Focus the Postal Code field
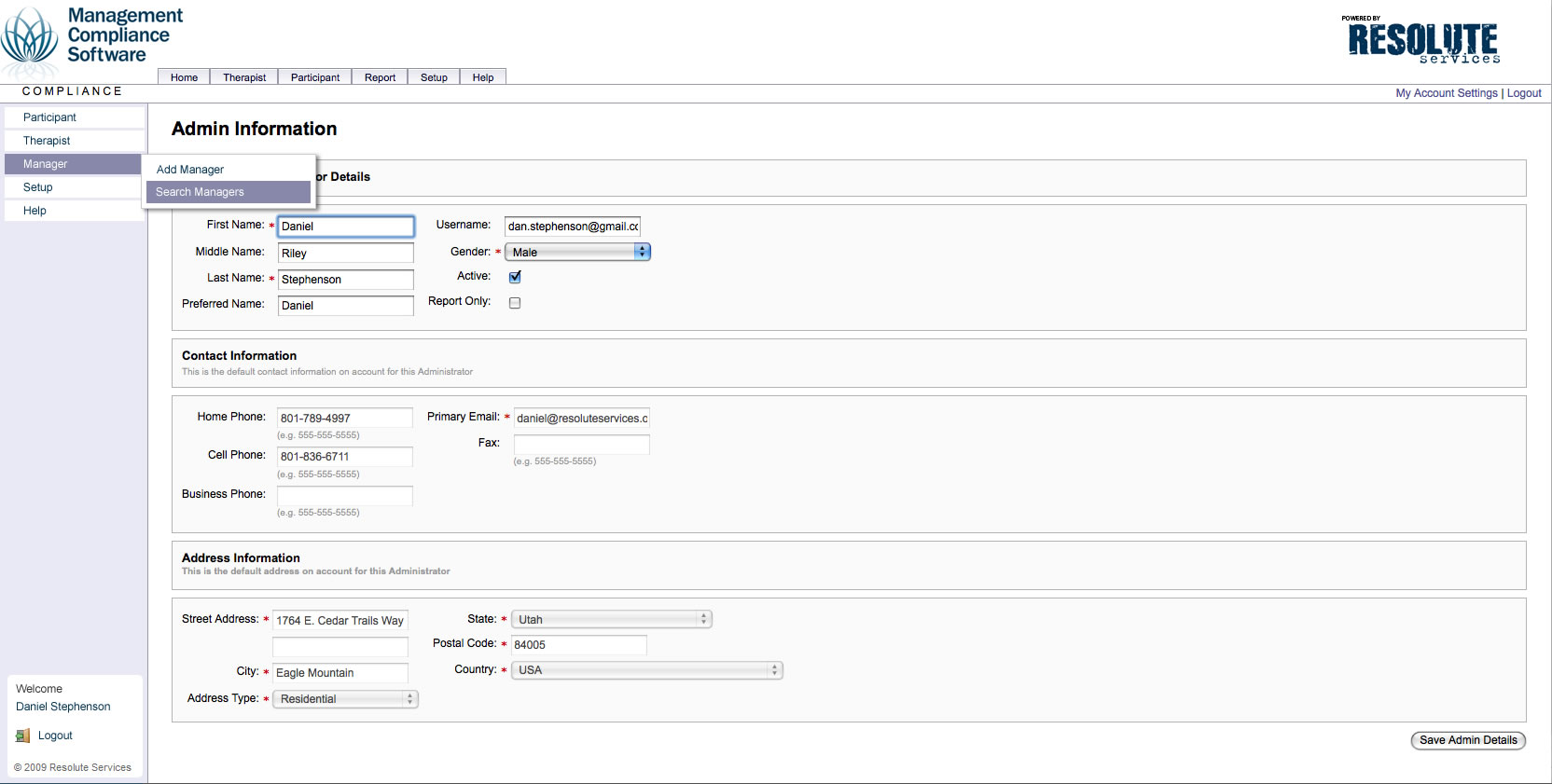The width and height of the screenshot is (1552, 784). point(579,645)
